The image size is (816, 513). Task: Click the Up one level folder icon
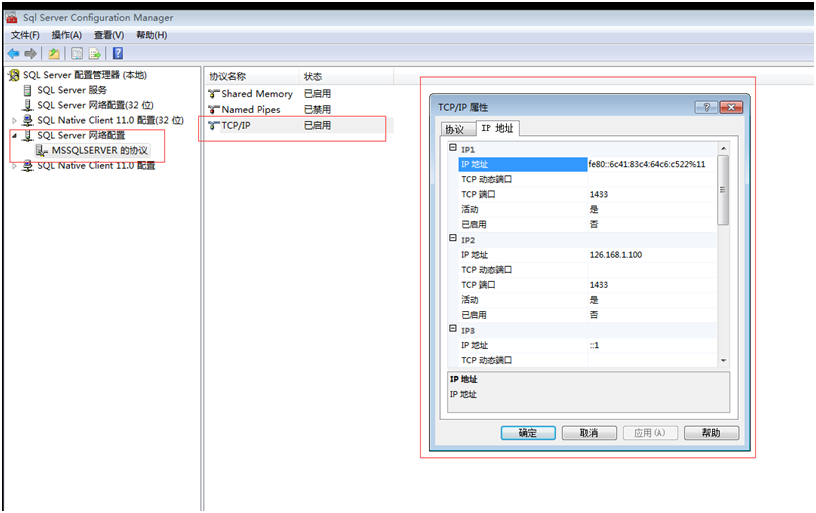pyautogui.click(x=54, y=53)
